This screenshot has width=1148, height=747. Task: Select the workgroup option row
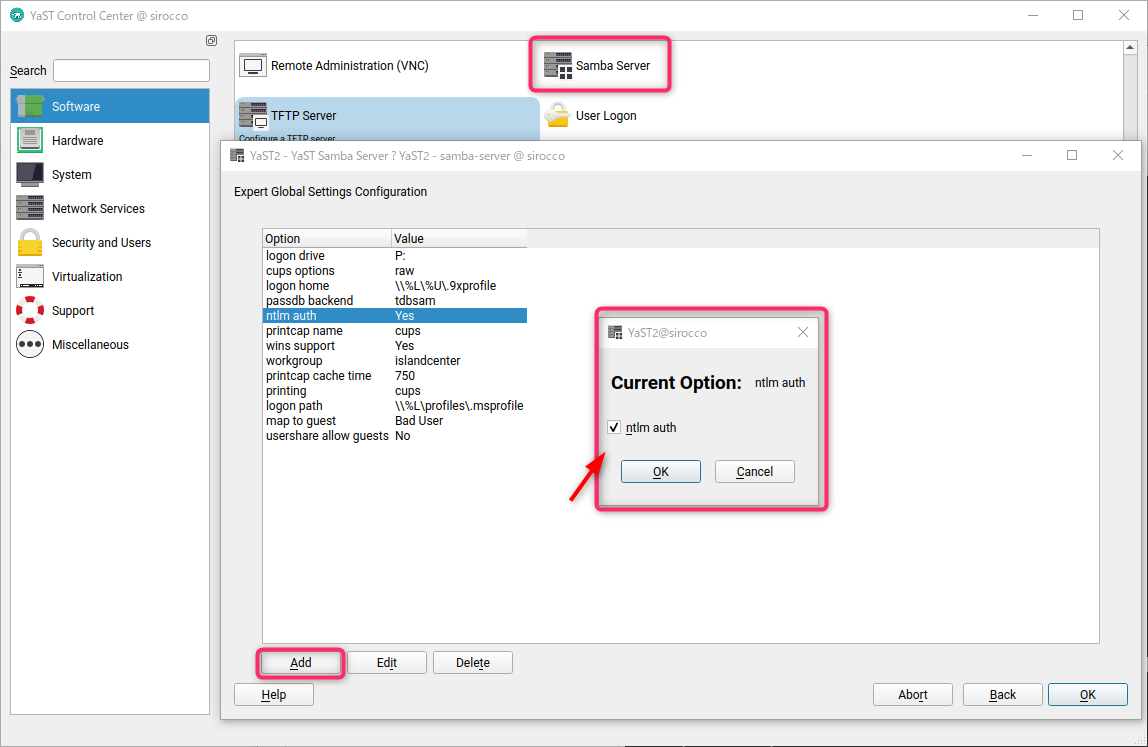395,361
